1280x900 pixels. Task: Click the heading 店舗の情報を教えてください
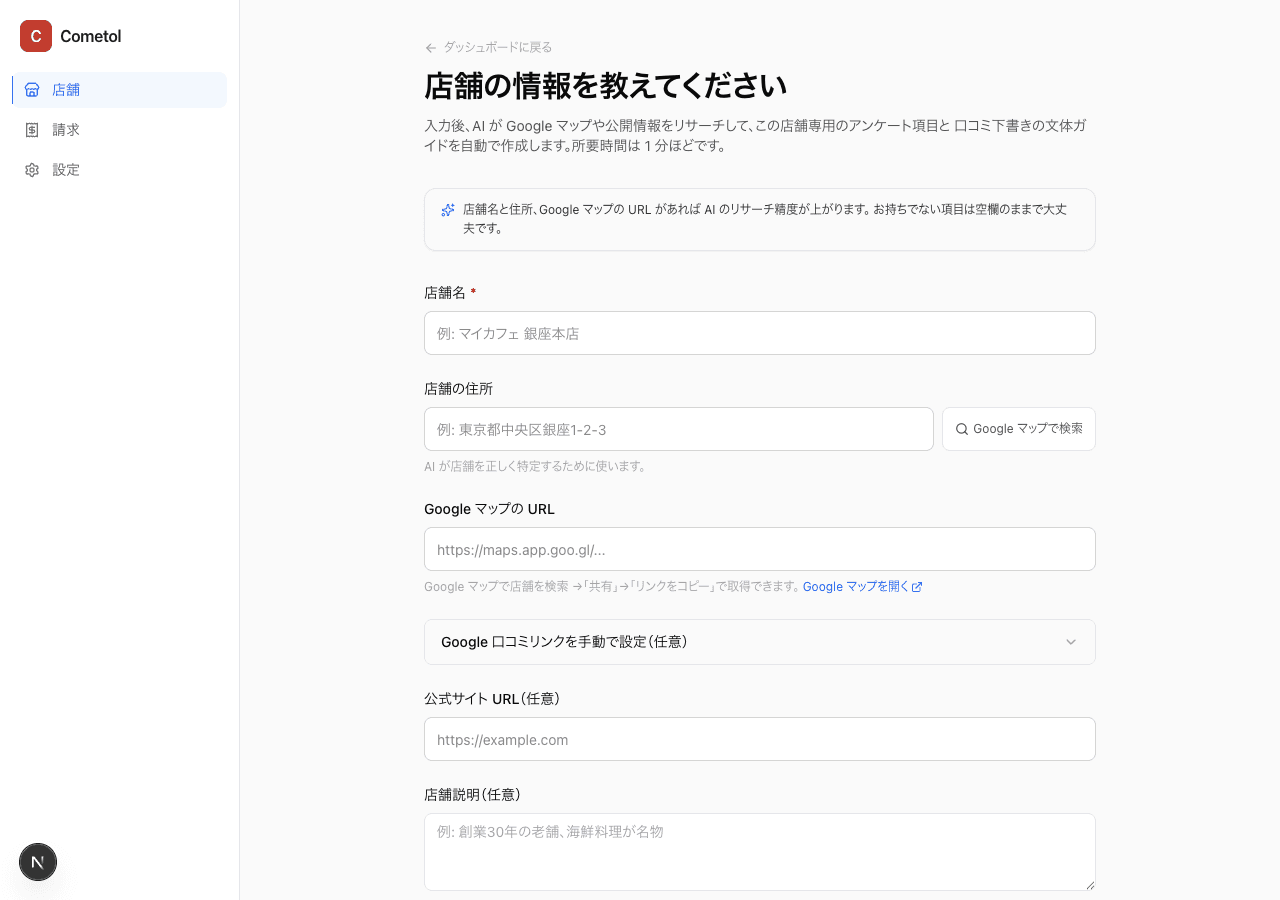coord(606,86)
